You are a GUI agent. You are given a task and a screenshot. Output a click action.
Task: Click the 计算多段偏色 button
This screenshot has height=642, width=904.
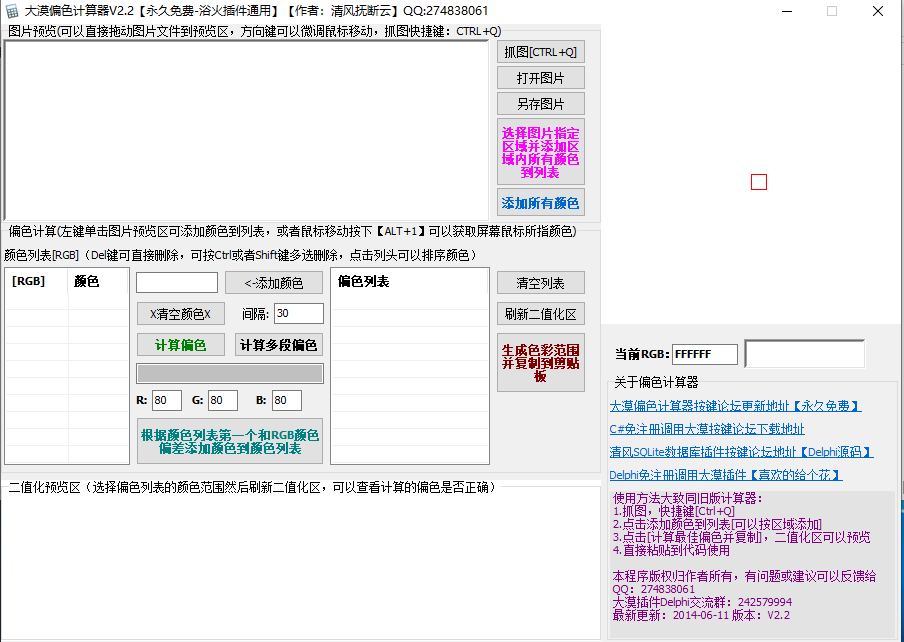pos(278,345)
